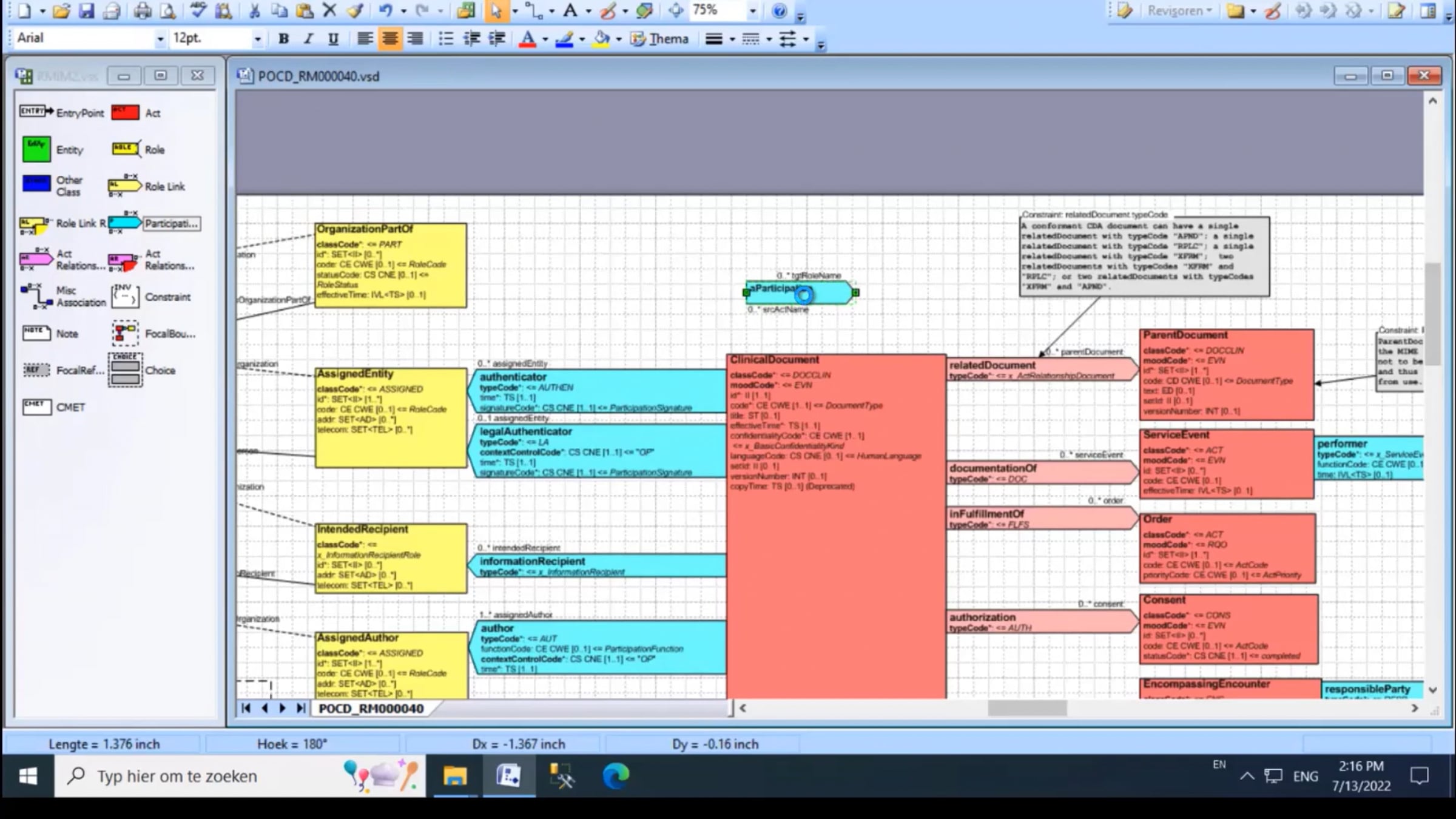
Task: Open Microsoft Edge from the taskbar
Action: pos(616,776)
